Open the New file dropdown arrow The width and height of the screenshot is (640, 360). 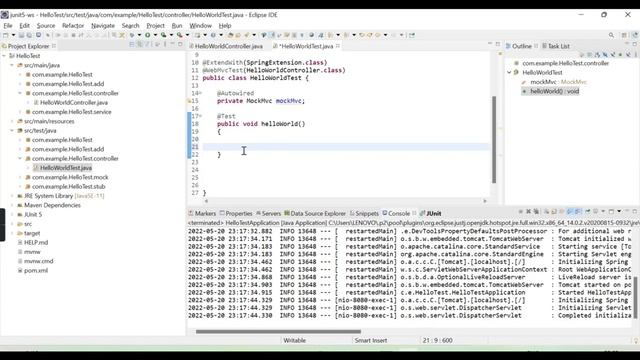point(13,35)
